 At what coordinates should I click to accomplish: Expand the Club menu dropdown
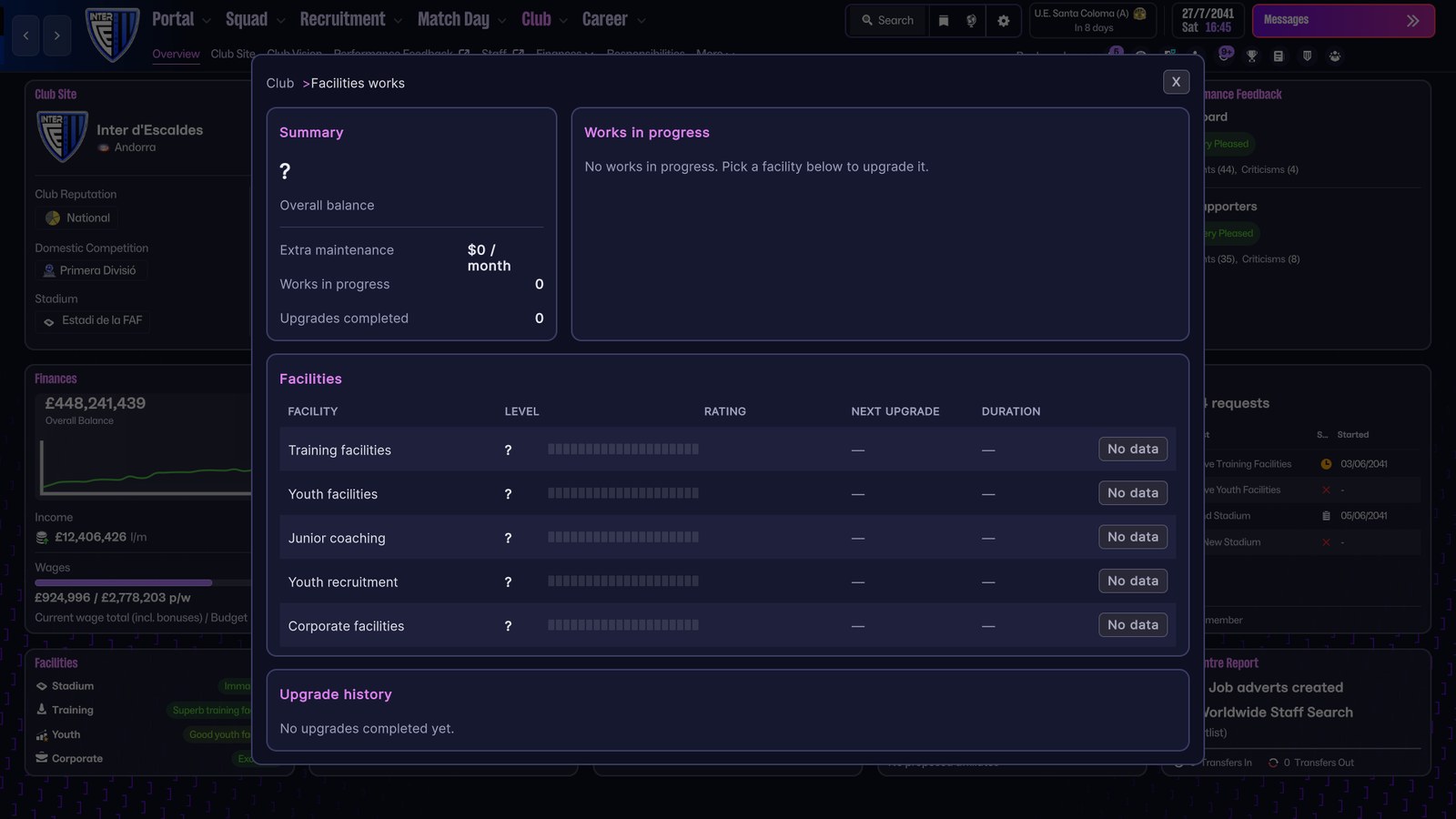pyautogui.click(x=563, y=21)
